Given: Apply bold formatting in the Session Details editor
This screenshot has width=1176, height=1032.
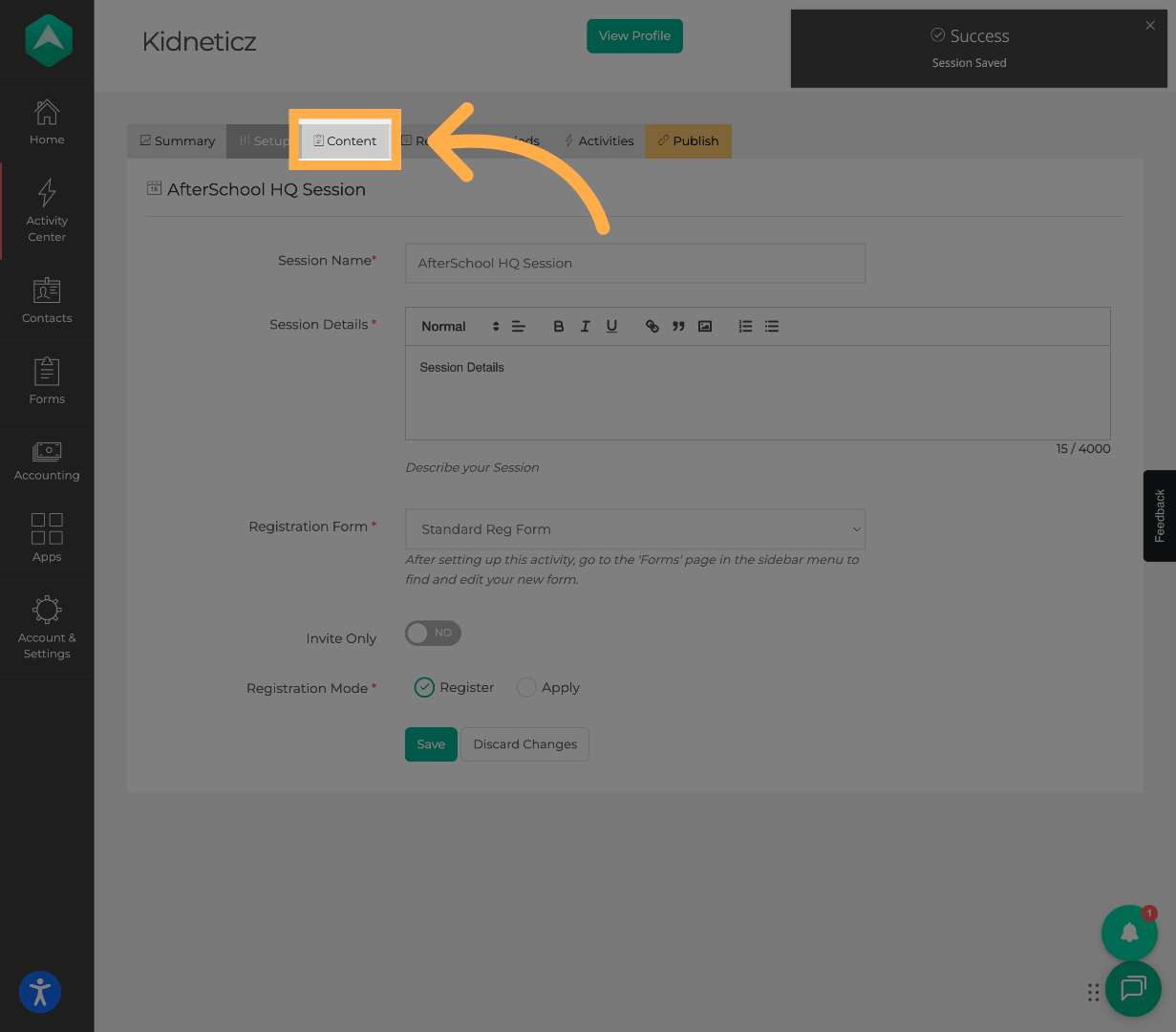Looking at the screenshot, I should tap(558, 326).
